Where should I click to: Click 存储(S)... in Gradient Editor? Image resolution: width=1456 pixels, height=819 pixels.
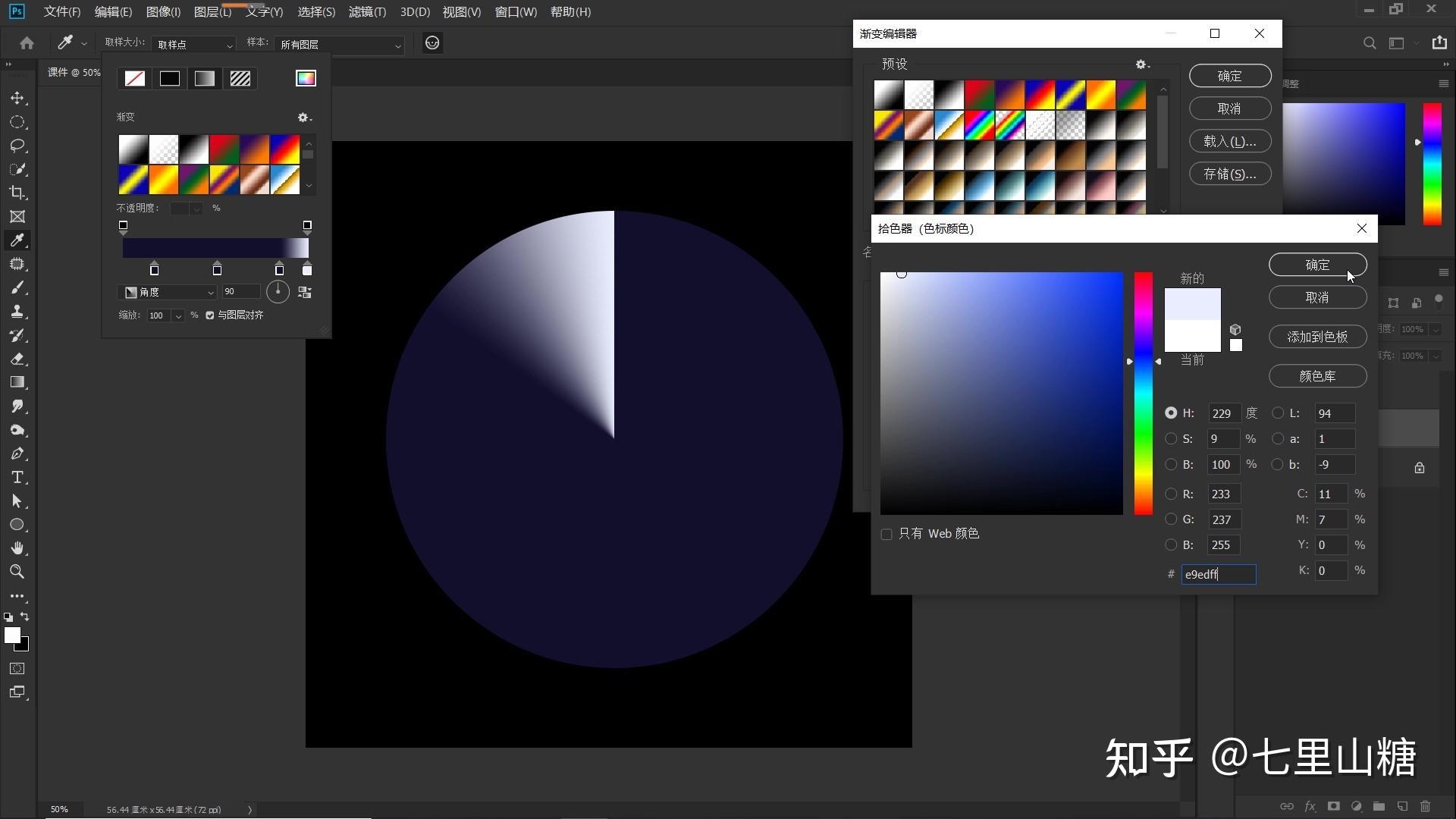(x=1230, y=174)
